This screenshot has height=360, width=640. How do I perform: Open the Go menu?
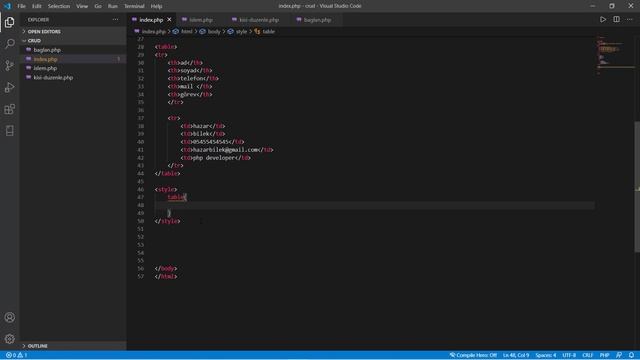[x=98, y=6]
